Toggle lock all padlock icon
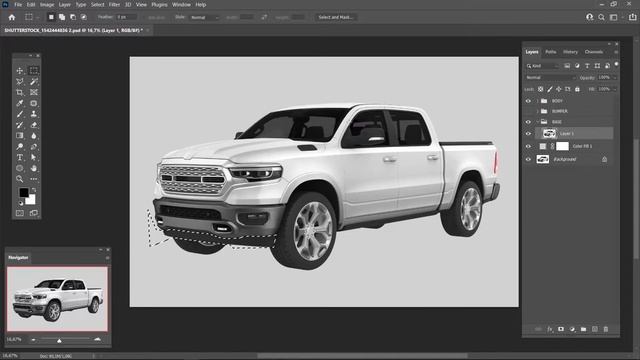The height and width of the screenshot is (360, 640). point(577,89)
